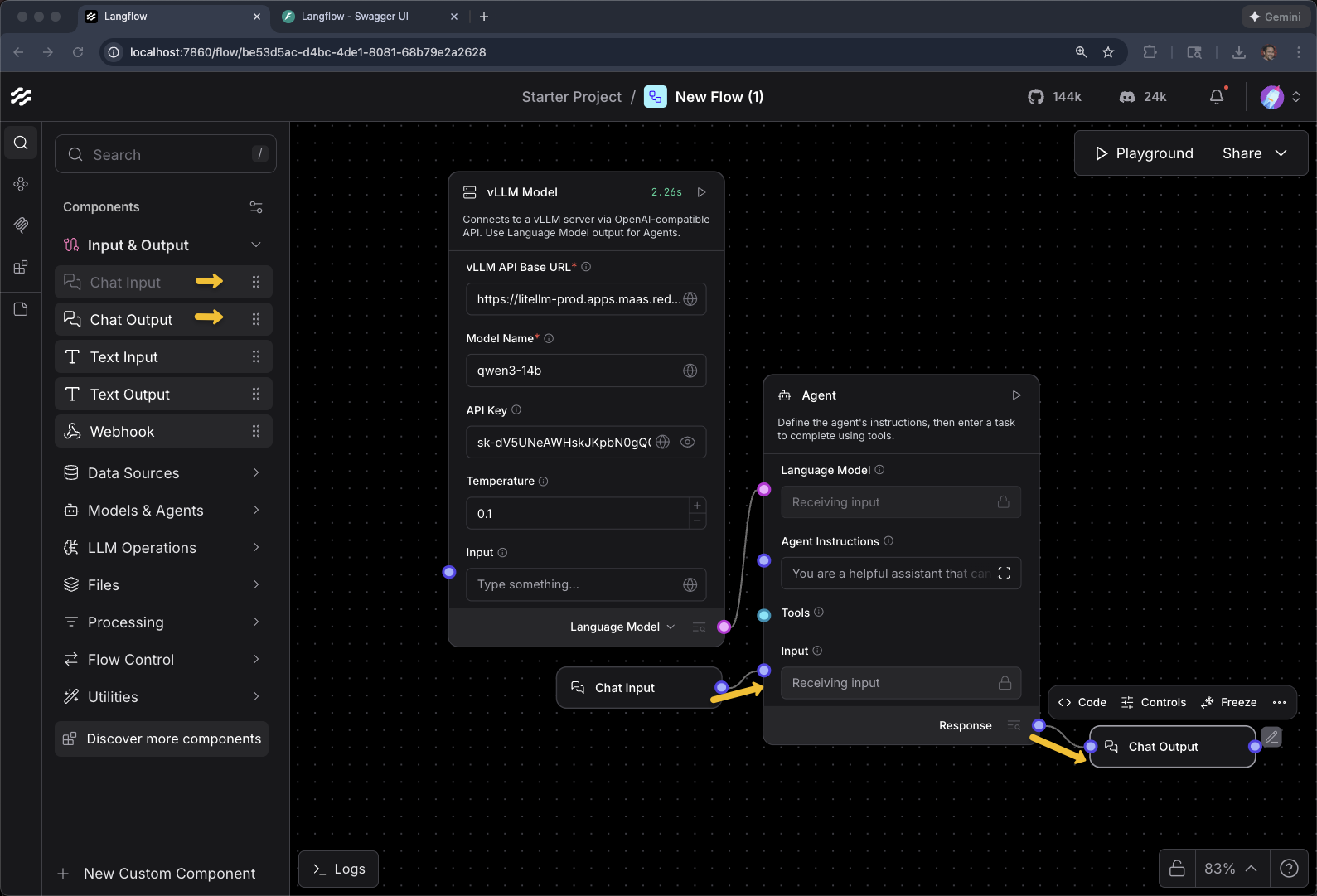Click the notifications bell icon
The width and height of the screenshot is (1317, 896).
[x=1216, y=97]
